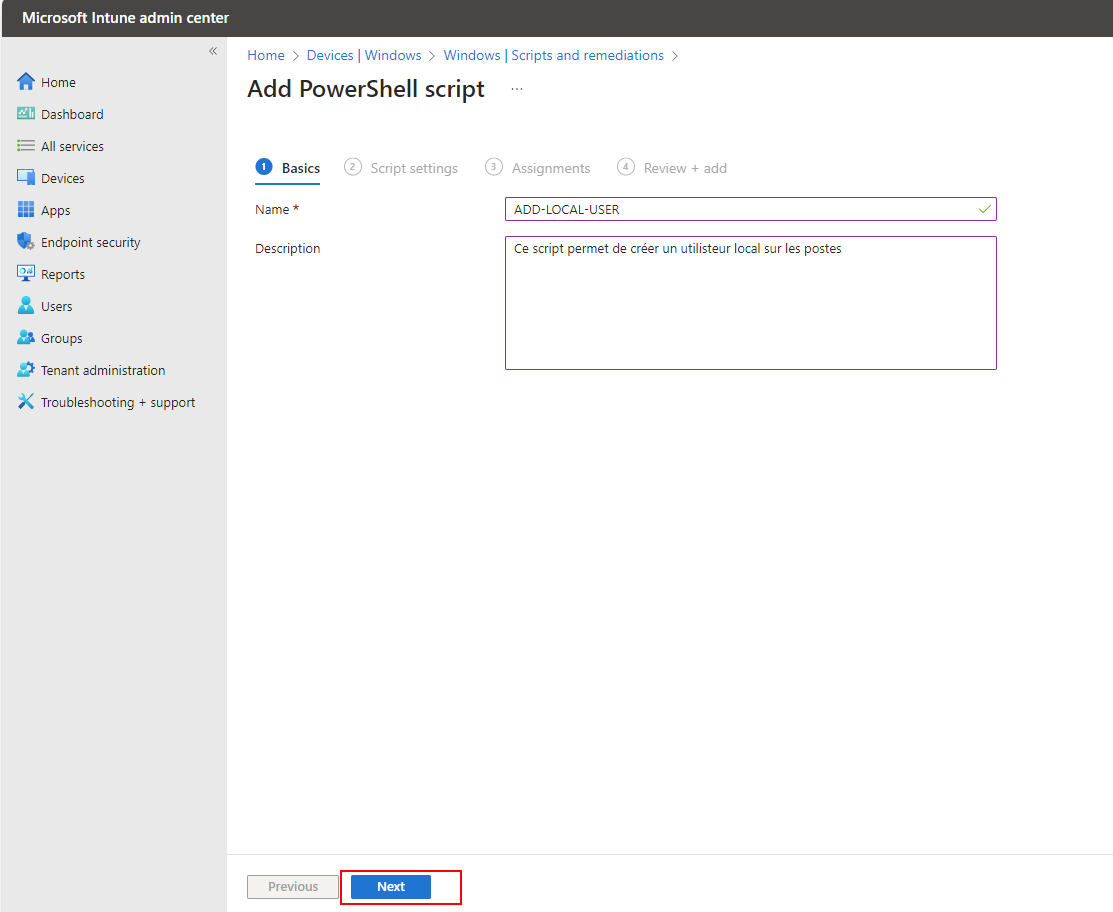Open the Dashboard chart icon
Screen dimensions: 1113x912
[26, 114]
